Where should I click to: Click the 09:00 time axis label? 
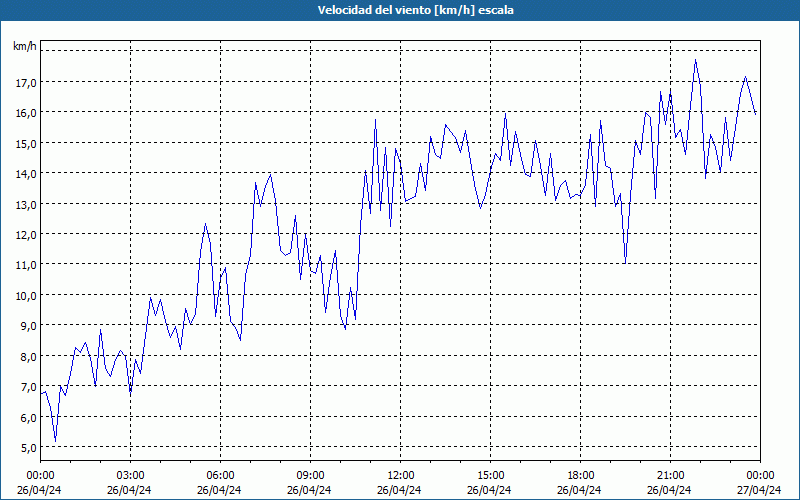(310, 476)
